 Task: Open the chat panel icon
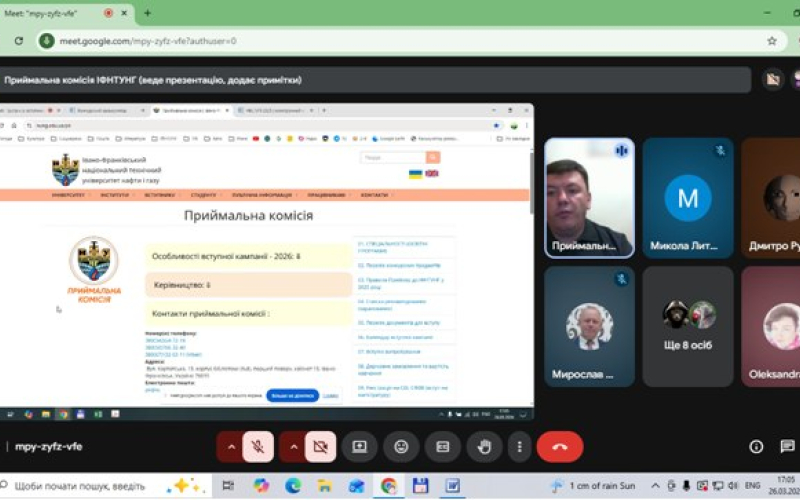[788, 447]
